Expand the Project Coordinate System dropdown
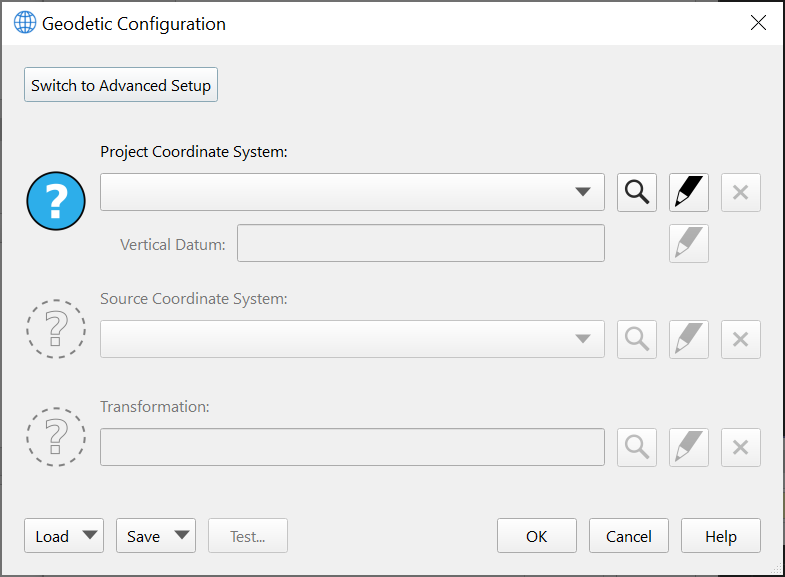This screenshot has height=577, width=785. click(583, 192)
